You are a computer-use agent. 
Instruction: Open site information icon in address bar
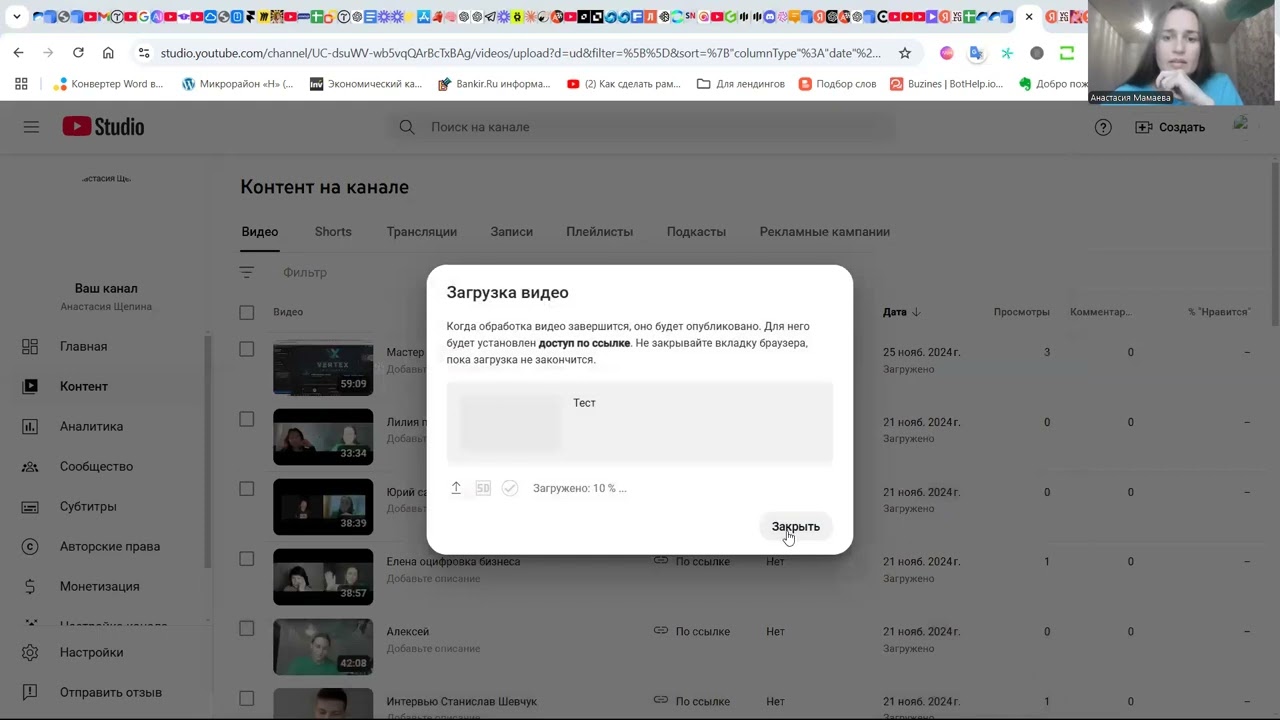pos(144,53)
